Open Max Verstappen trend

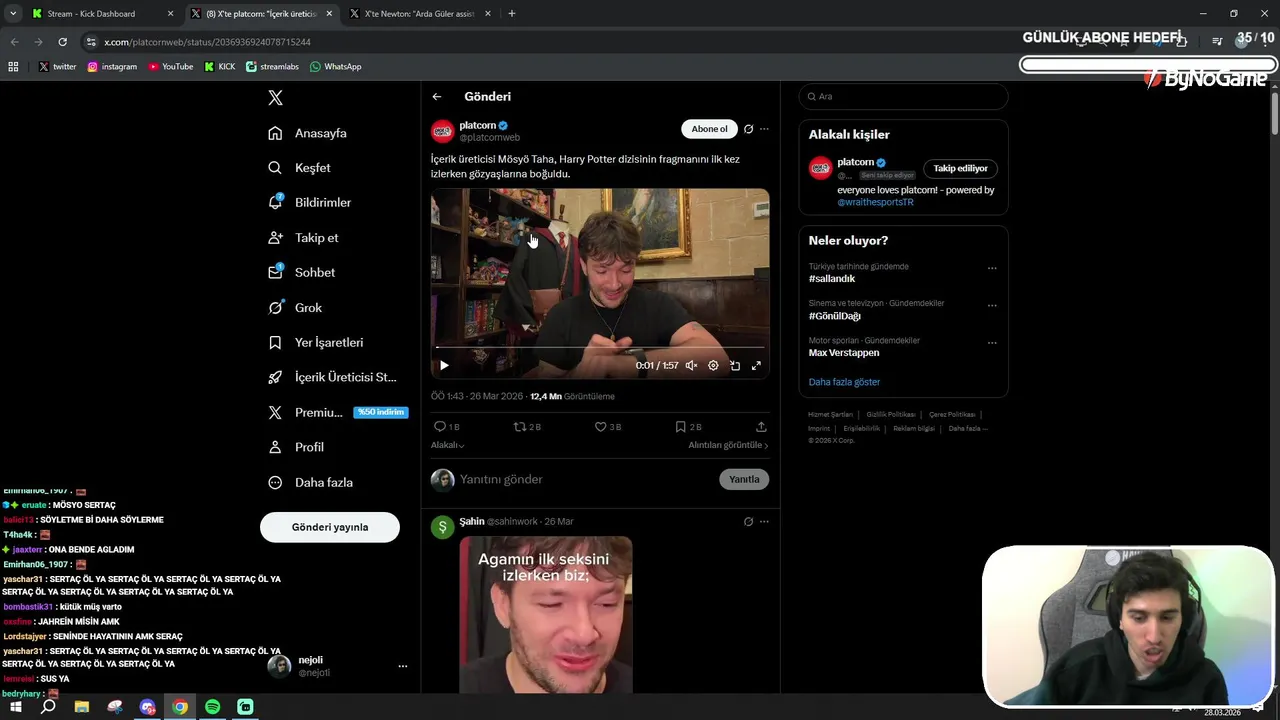coord(844,353)
